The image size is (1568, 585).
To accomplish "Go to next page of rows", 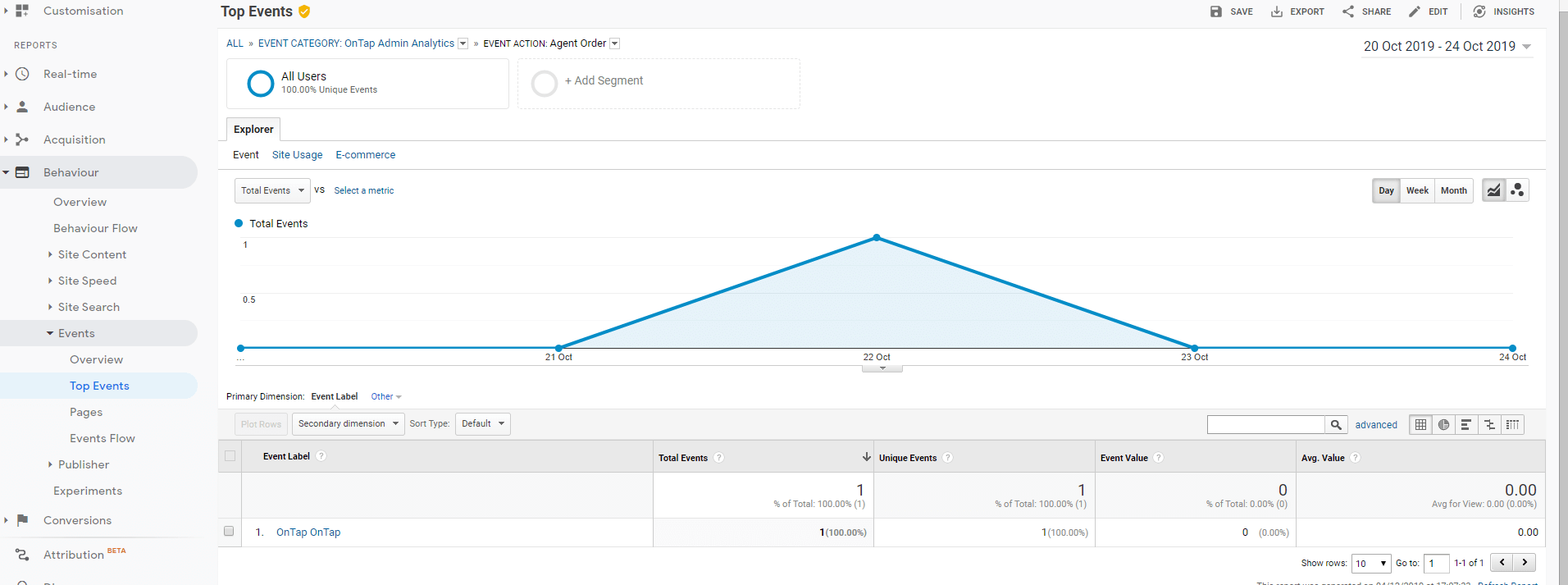I will pyautogui.click(x=1525, y=562).
